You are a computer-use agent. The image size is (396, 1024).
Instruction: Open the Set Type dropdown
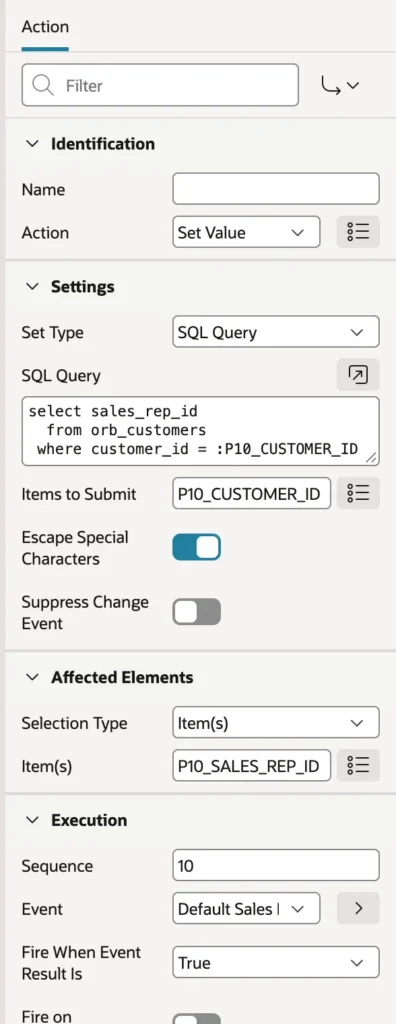(276, 332)
